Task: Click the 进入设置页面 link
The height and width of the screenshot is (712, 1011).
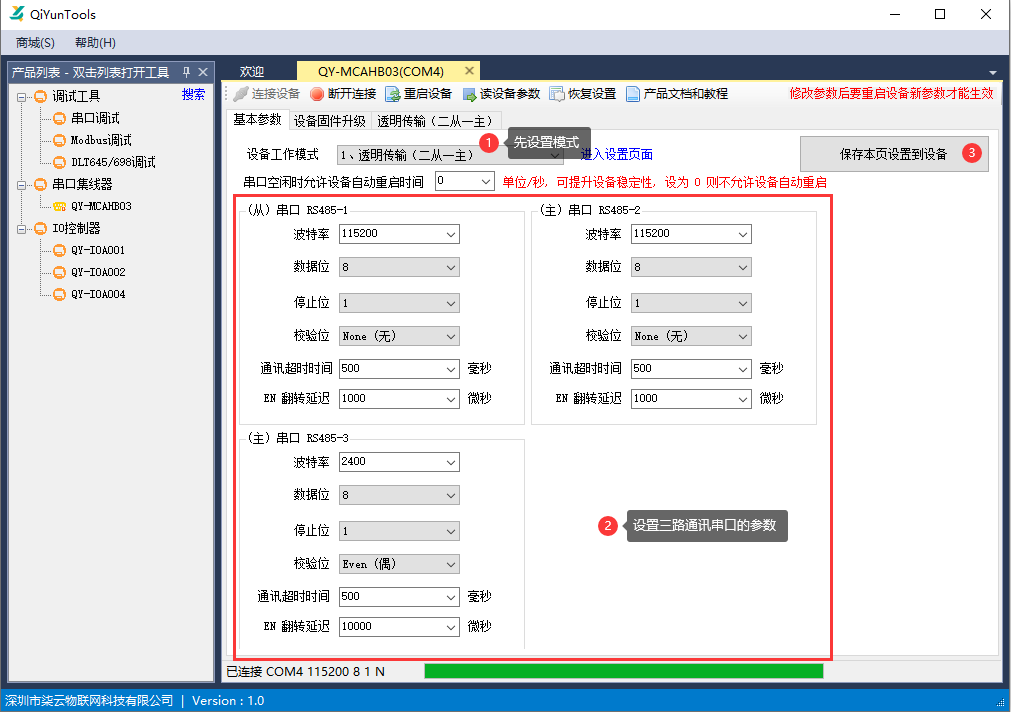Action: pos(617,153)
